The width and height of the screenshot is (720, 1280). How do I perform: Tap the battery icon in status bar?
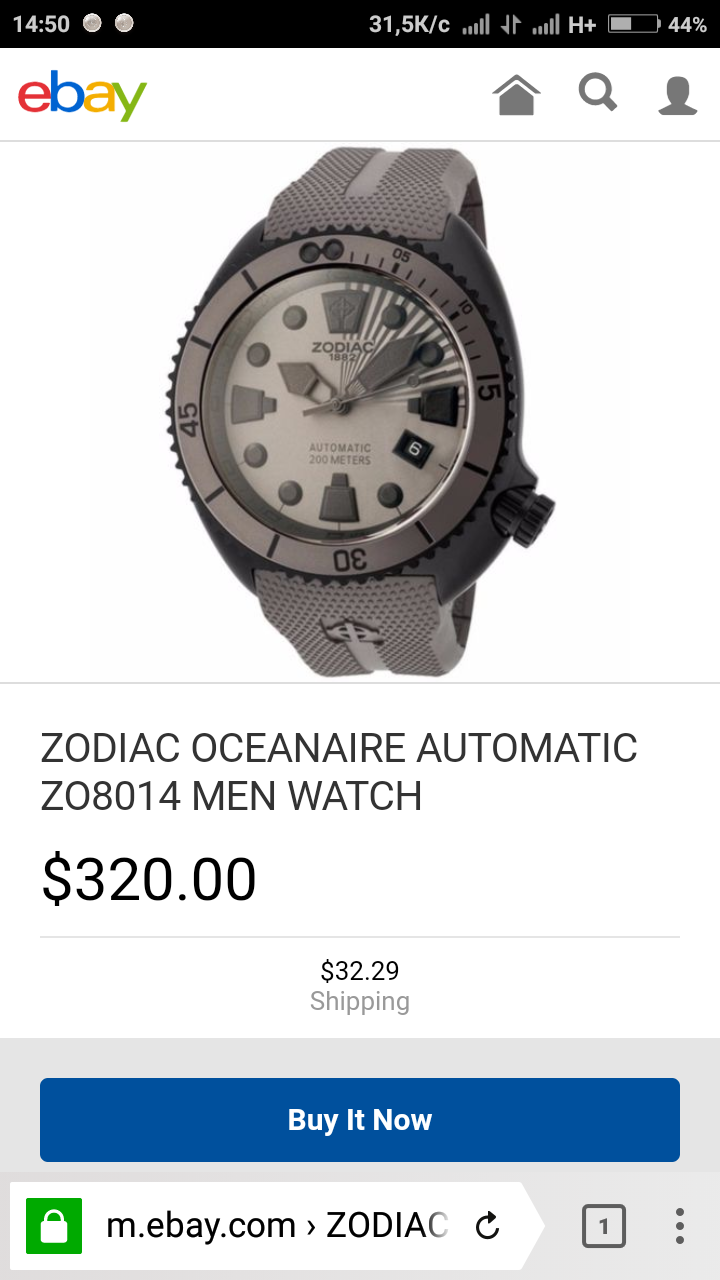point(634,24)
